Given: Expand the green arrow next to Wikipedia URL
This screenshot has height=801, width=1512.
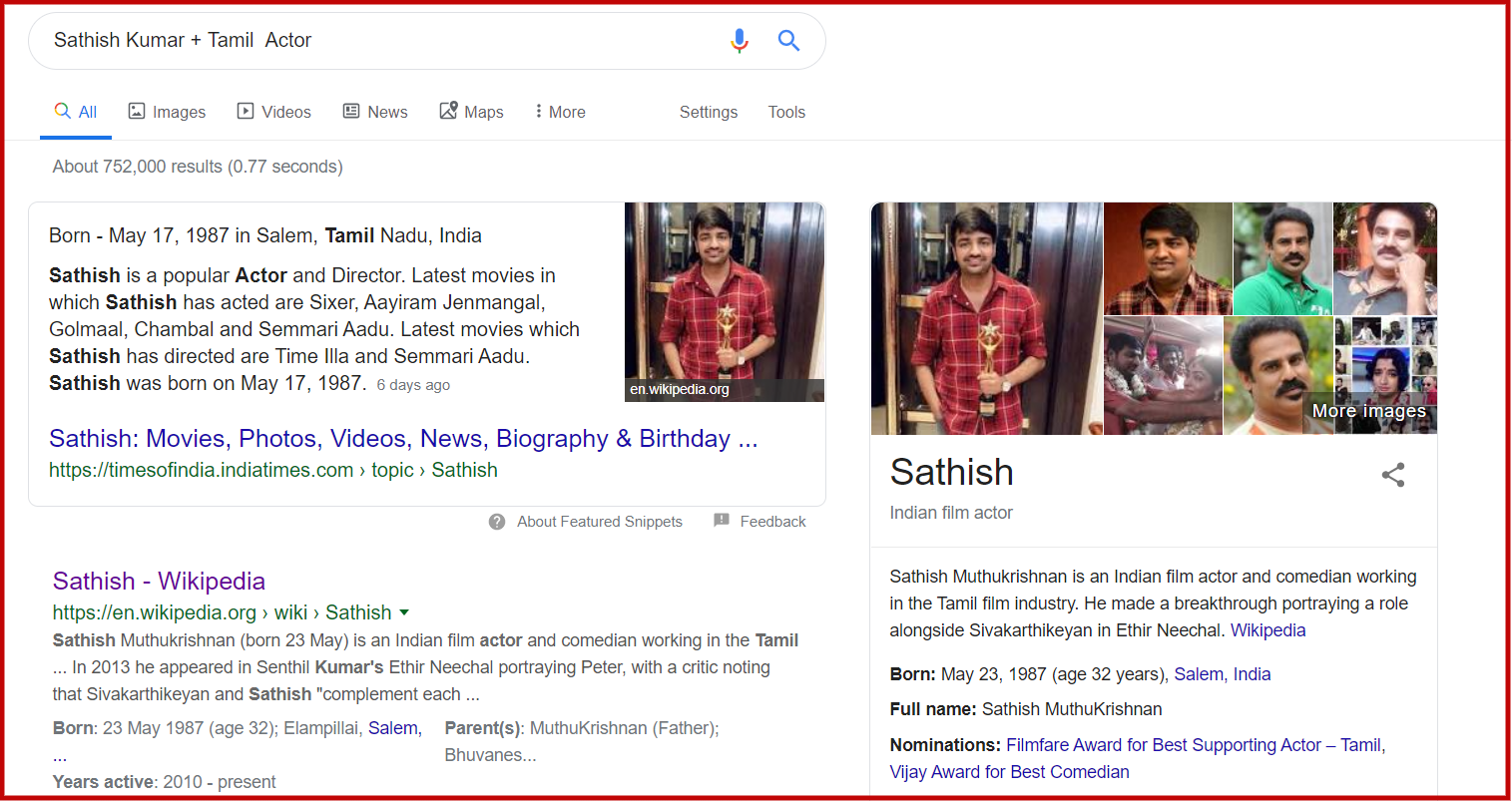Looking at the screenshot, I should (404, 612).
